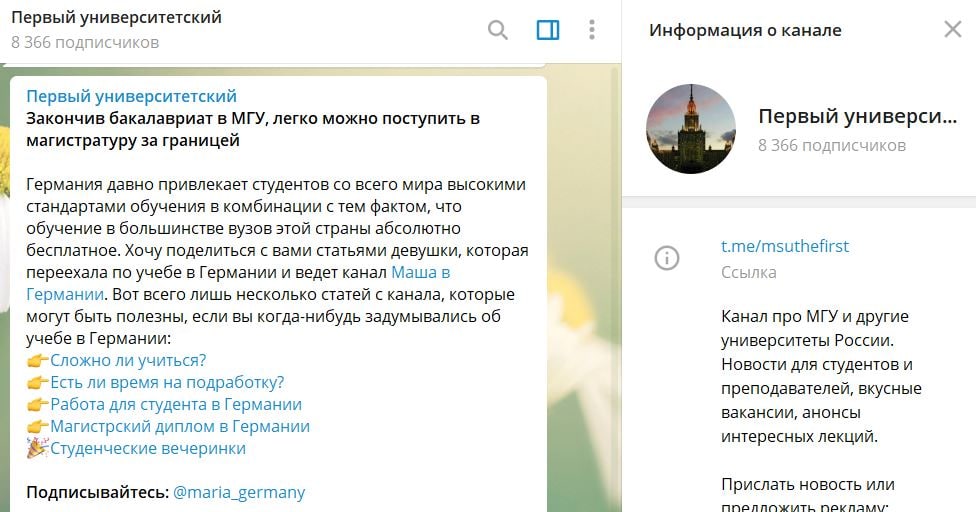The image size is (976, 512).
Task: Open "Работа для студента в Германии" link
Action: (176, 404)
